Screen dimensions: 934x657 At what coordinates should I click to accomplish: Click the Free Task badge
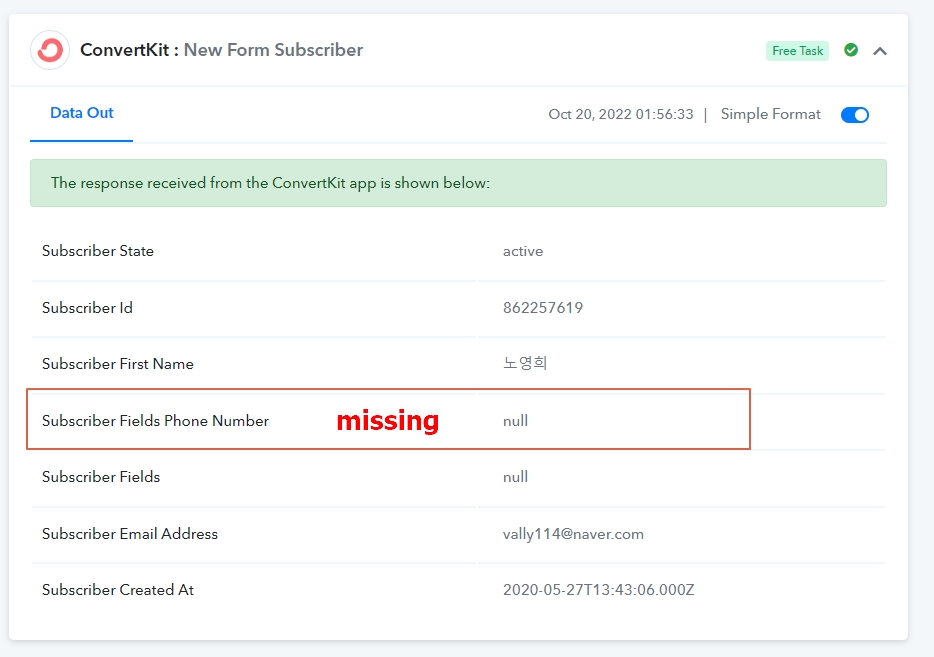798,51
